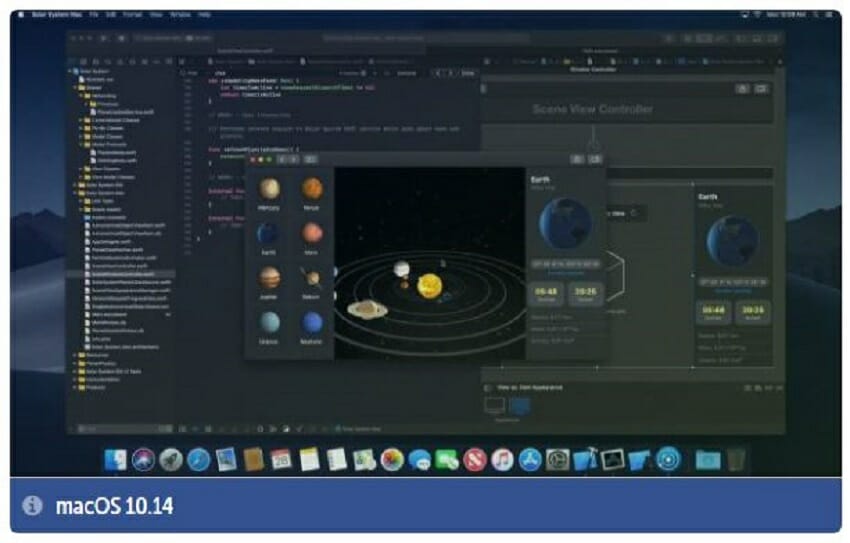850x543 pixels.
Task: Open the Format menu in menu bar
Action: point(132,15)
